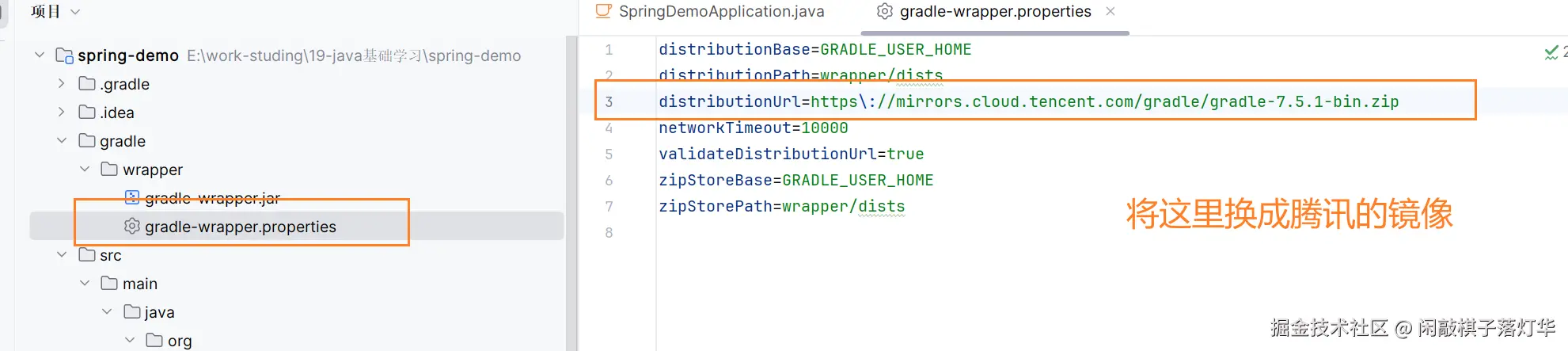Click the project path E:\work-studing text
The height and width of the screenshot is (351, 1568).
pyautogui.click(x=354, y=55)
